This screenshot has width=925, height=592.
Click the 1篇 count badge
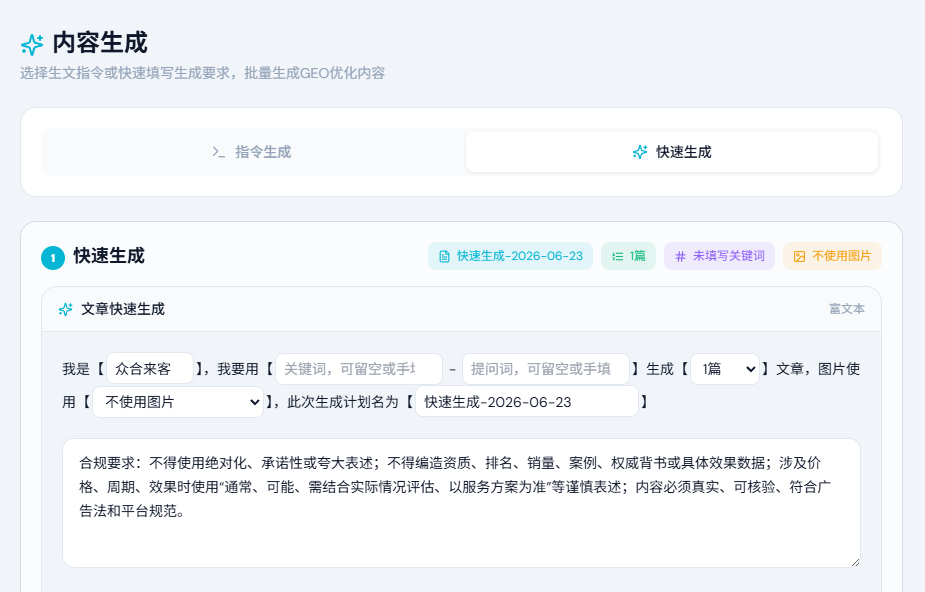[x=628, y=256]
